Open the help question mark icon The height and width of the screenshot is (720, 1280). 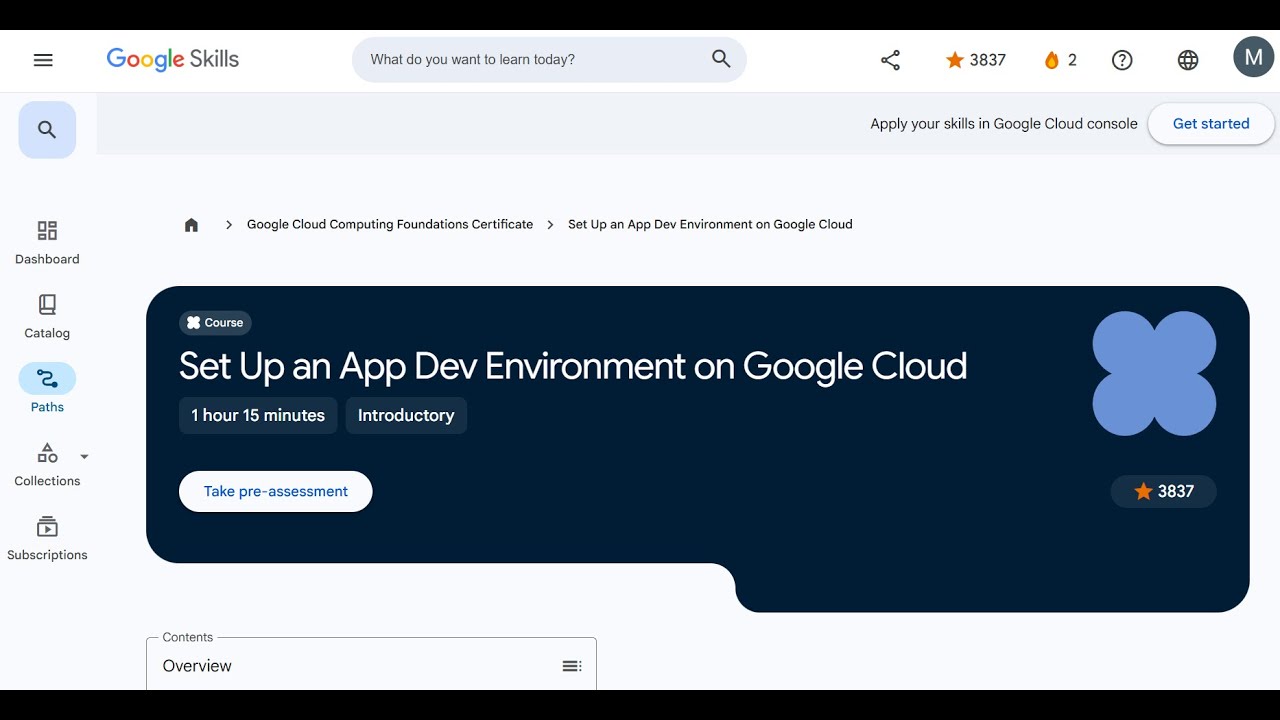1122,60
